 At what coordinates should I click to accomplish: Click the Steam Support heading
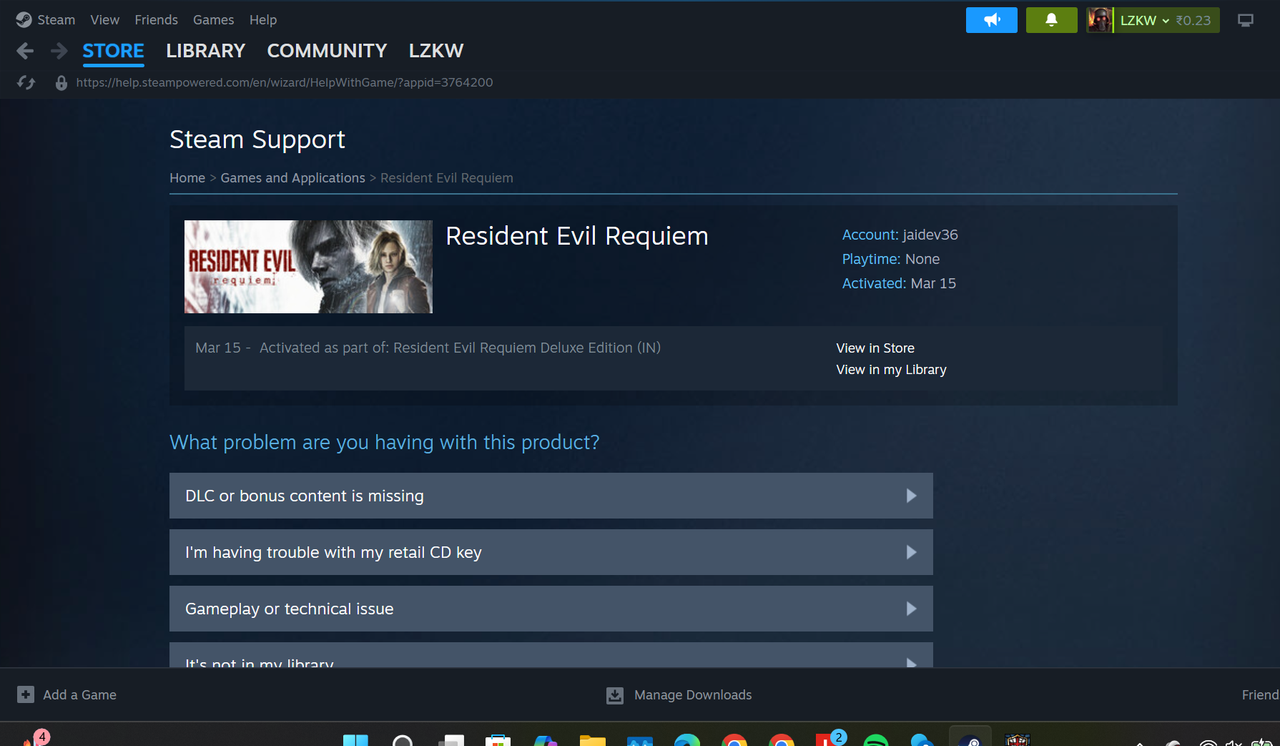[257, 140]
